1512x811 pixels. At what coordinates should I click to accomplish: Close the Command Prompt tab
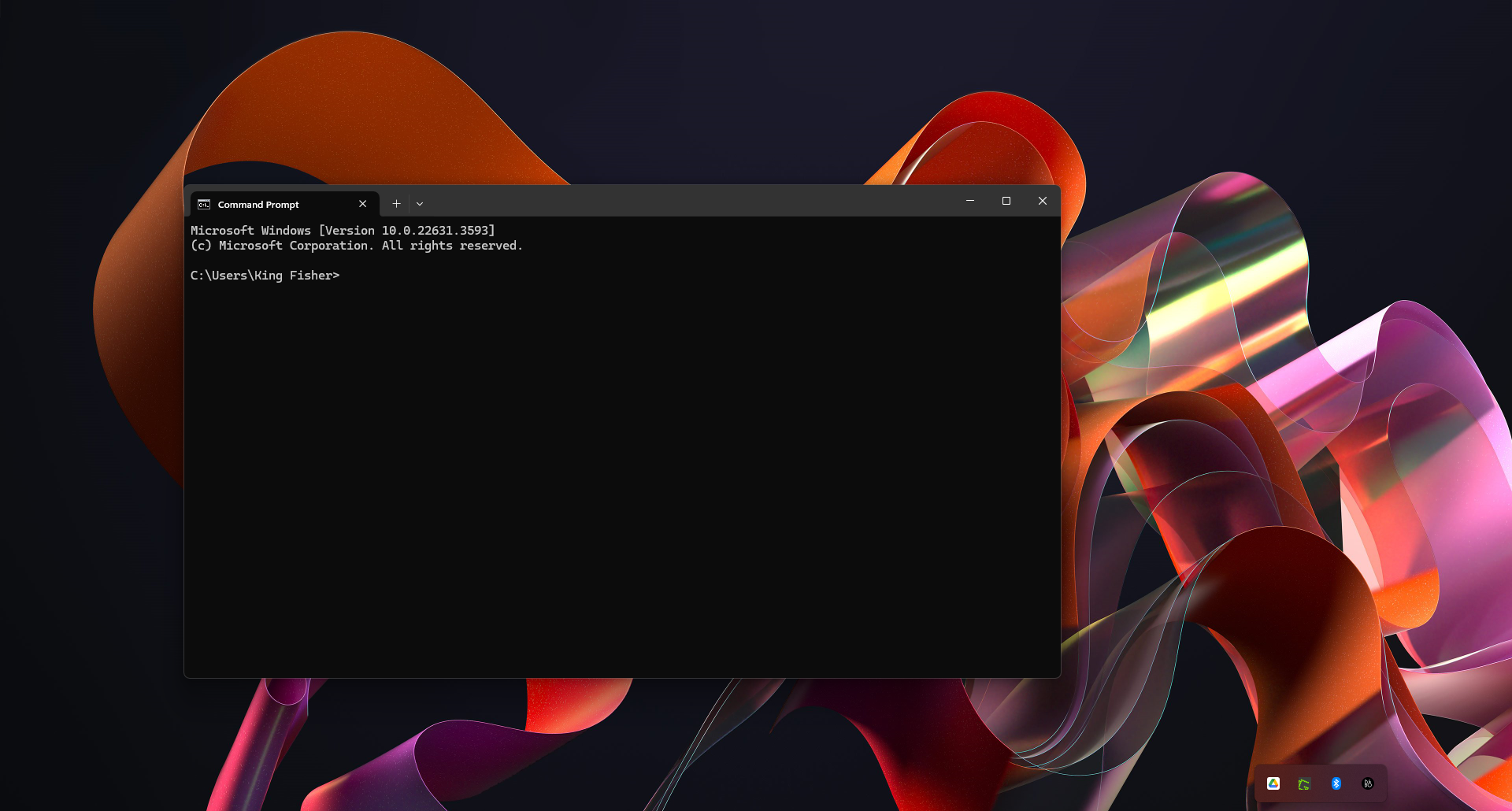pyautogui.click(x=362, y=203)
